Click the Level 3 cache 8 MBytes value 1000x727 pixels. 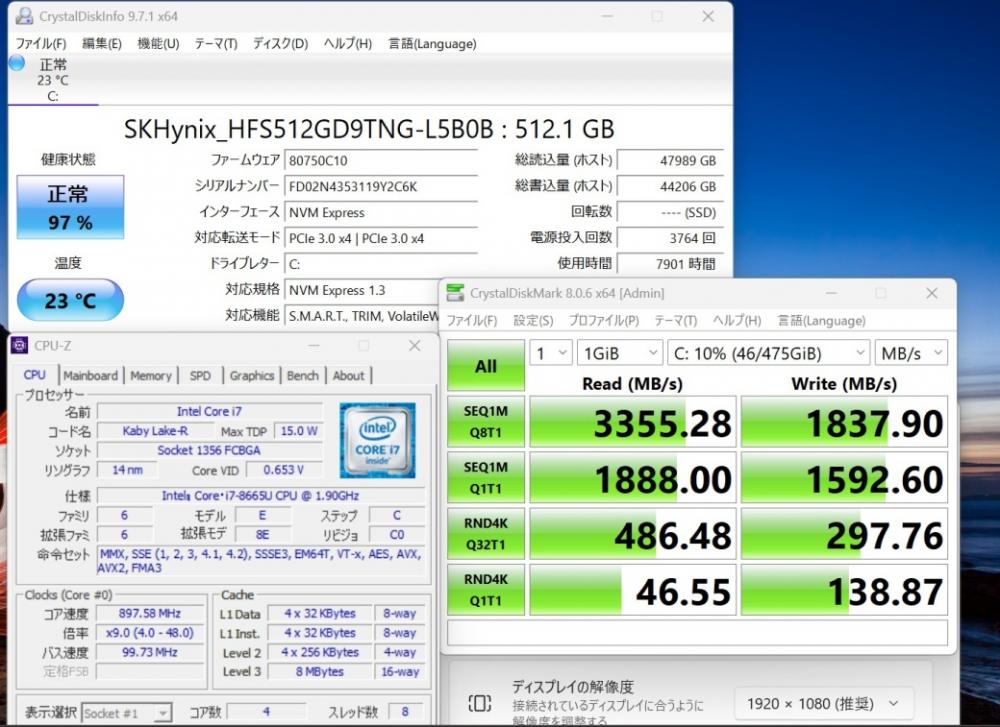tap(320, 672)
